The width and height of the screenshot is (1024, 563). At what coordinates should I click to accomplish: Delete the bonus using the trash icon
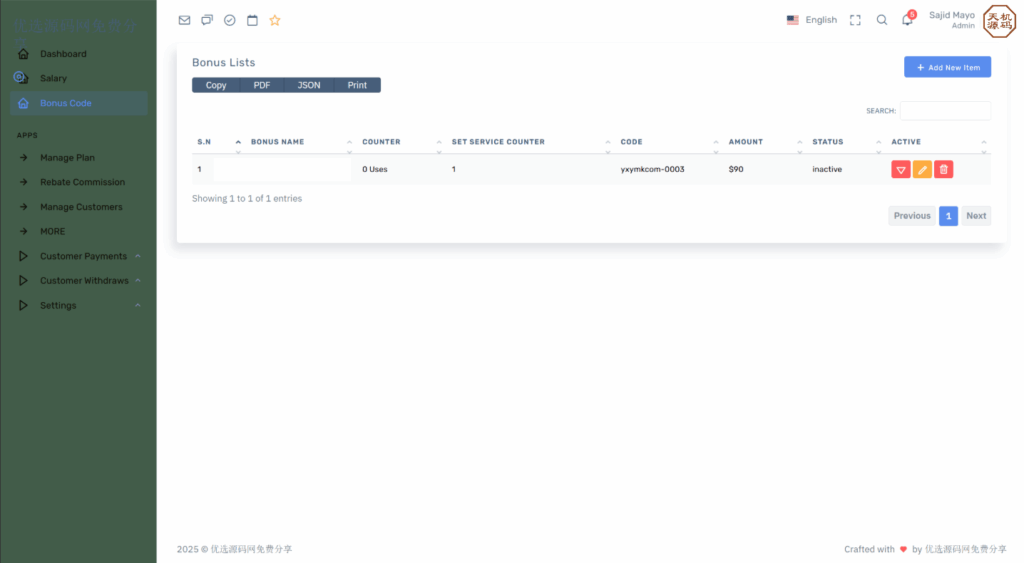[943, 170]
